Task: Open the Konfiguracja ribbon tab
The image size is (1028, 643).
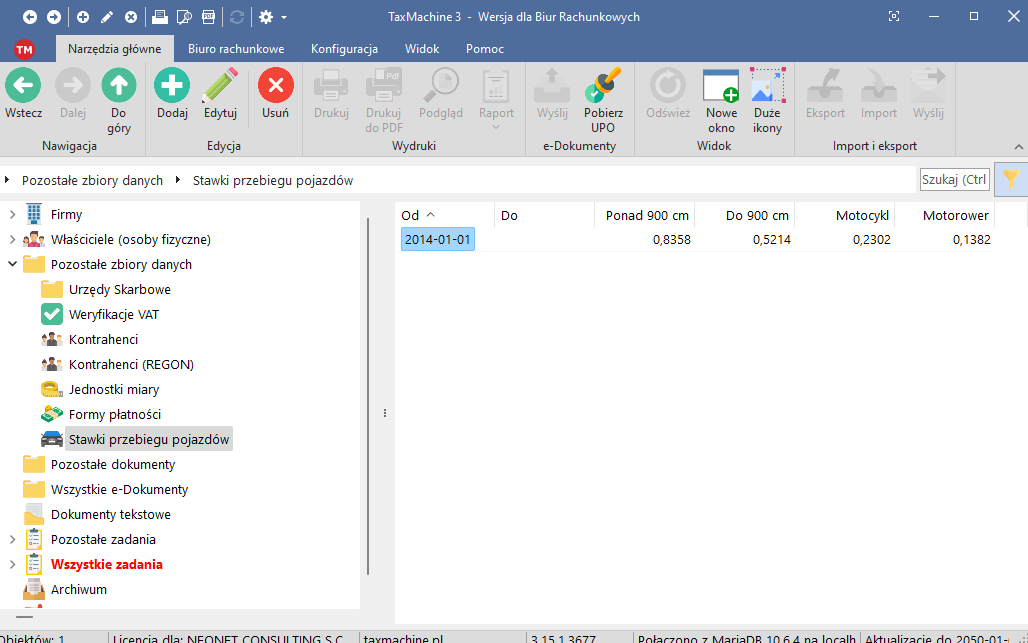Action: [x=344, y=48]
